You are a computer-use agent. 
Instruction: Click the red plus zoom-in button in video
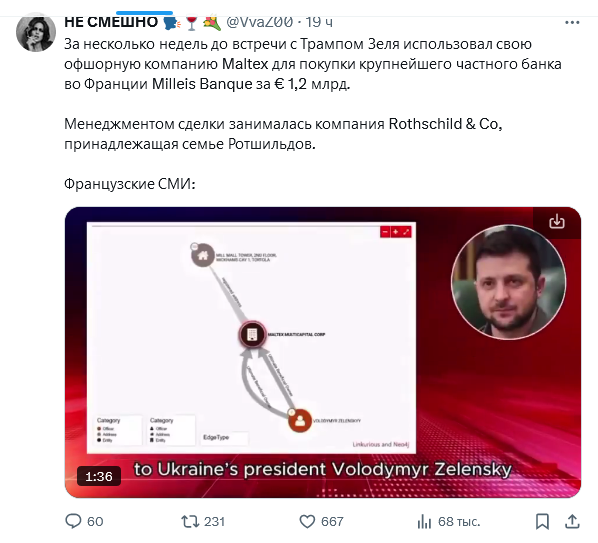(395, 232)
